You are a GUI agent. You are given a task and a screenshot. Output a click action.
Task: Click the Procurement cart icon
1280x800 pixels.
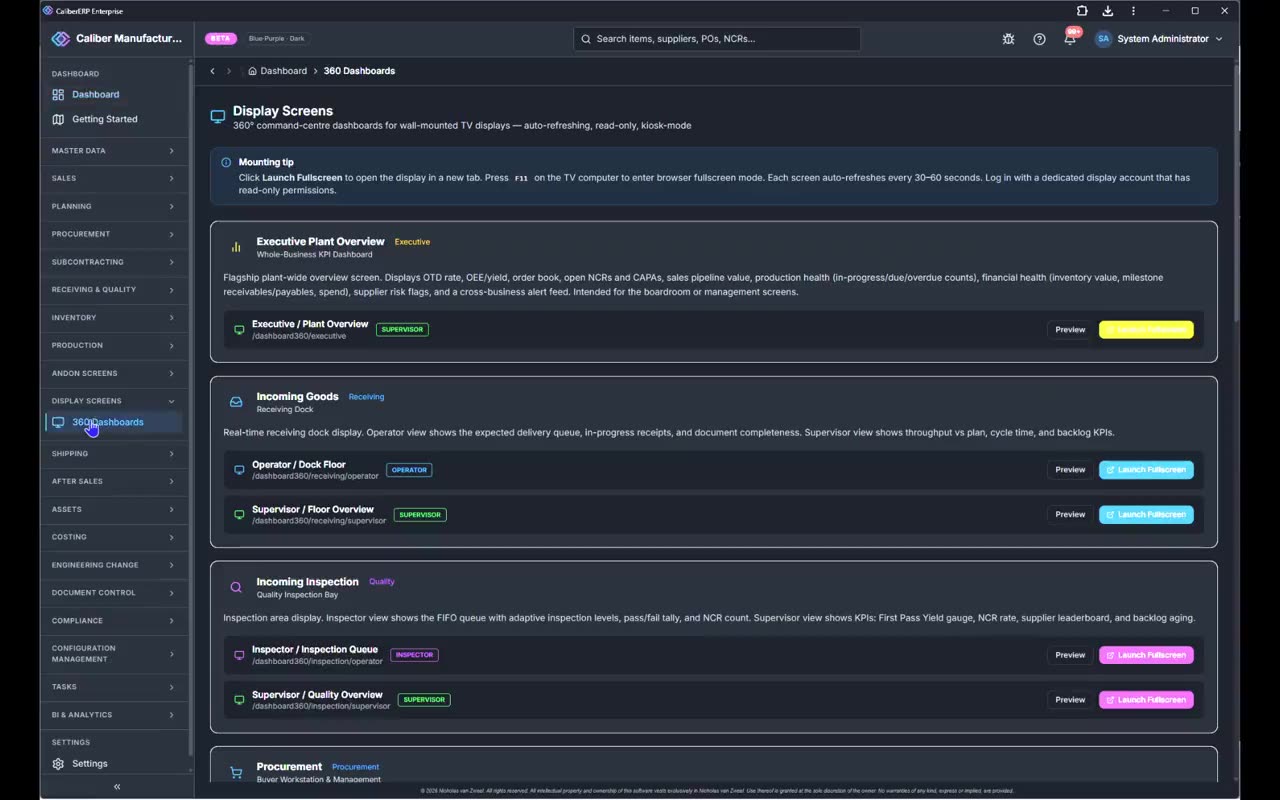coord(236,772)
